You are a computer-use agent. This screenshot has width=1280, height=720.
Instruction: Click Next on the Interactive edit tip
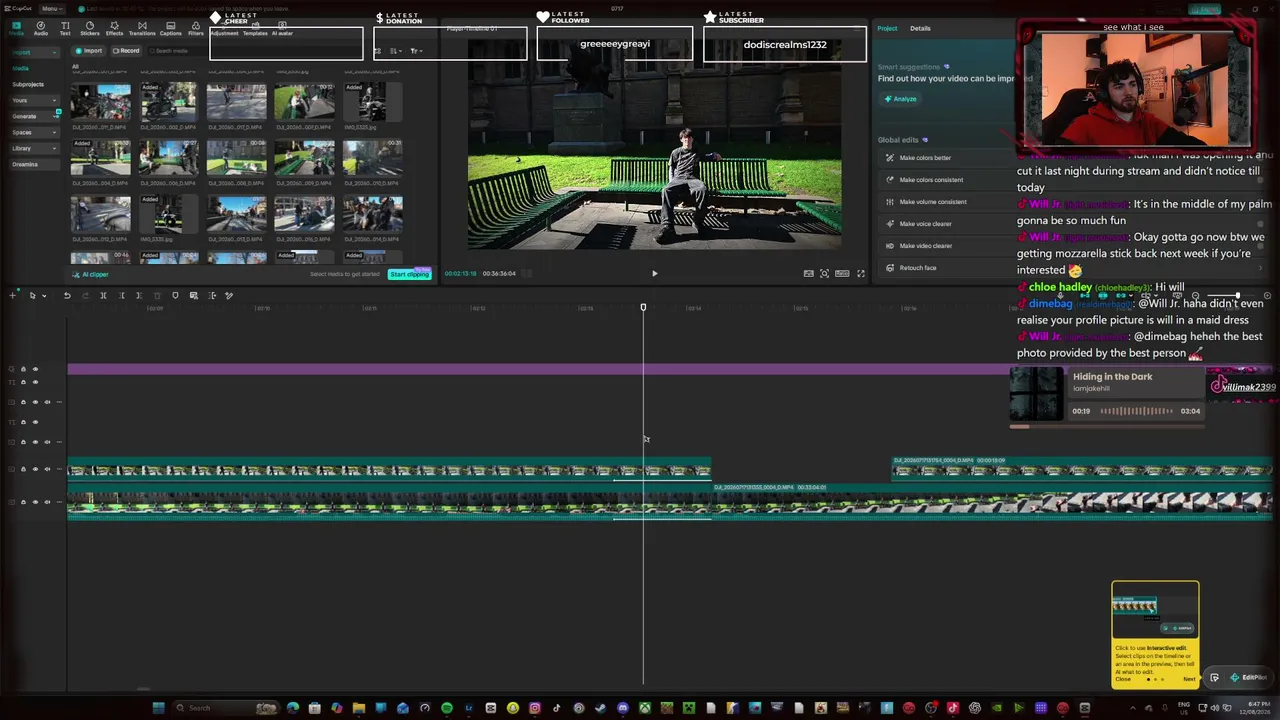pyautogui.click(x=1189, y=679)
